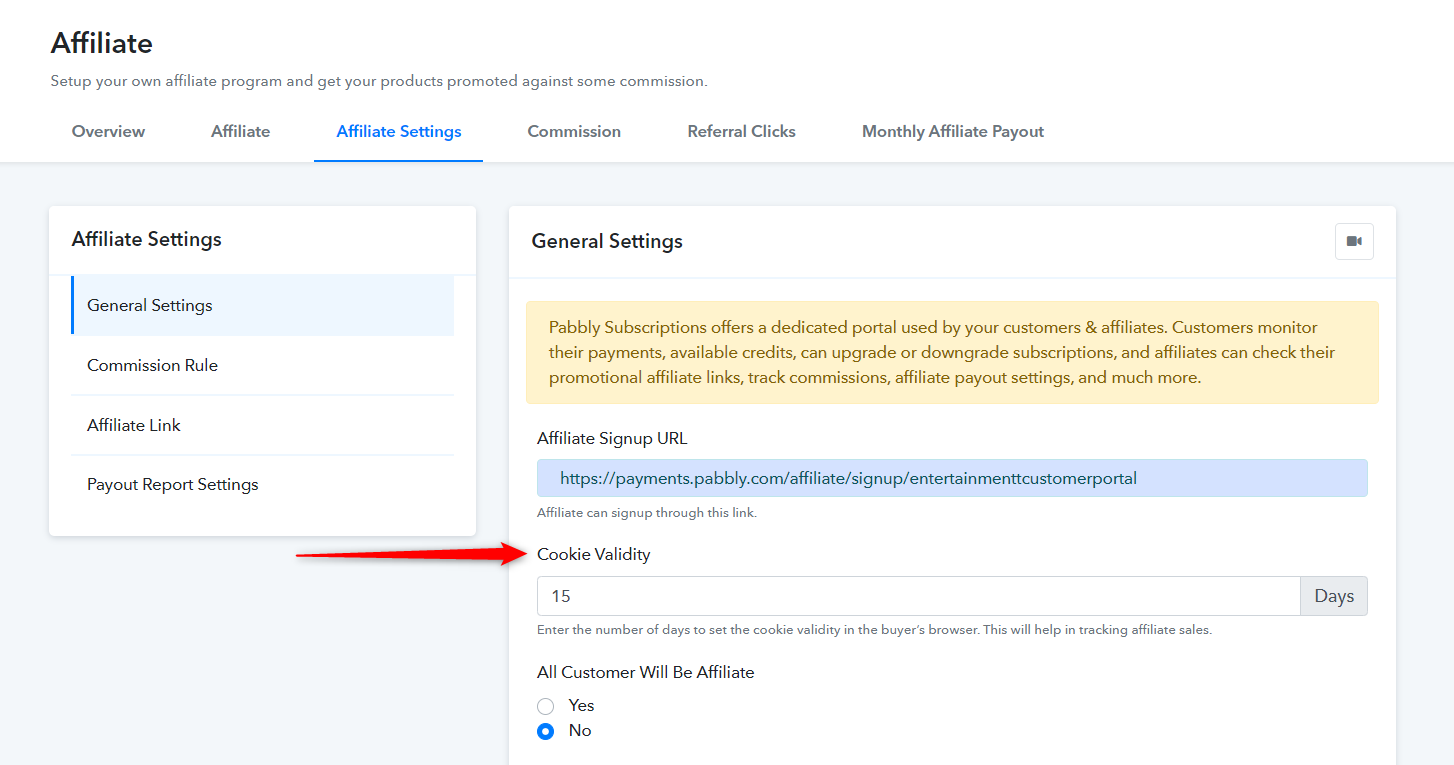This screenshot has height=765, width=1454.
Task: Open the Affiliate tab
Action: (240, 131)
